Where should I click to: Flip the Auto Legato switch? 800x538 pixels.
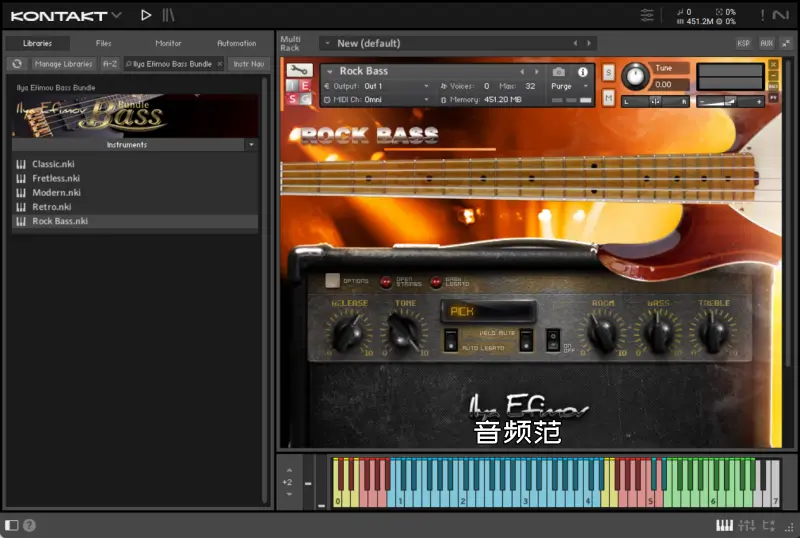451,340
